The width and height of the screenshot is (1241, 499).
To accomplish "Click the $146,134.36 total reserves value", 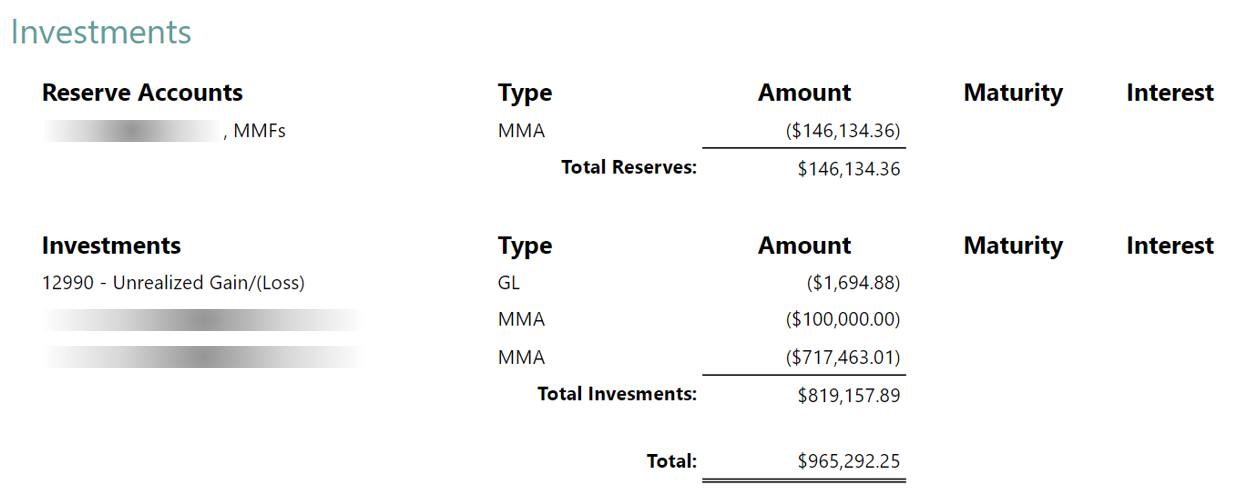I will point(849,169).
